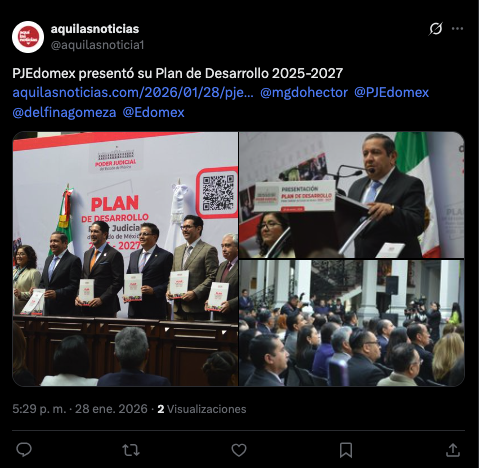This screenshot has width=479, height=468.
Task: Click the aquilasnoticias profile avatar
Action: pos(28,37)
